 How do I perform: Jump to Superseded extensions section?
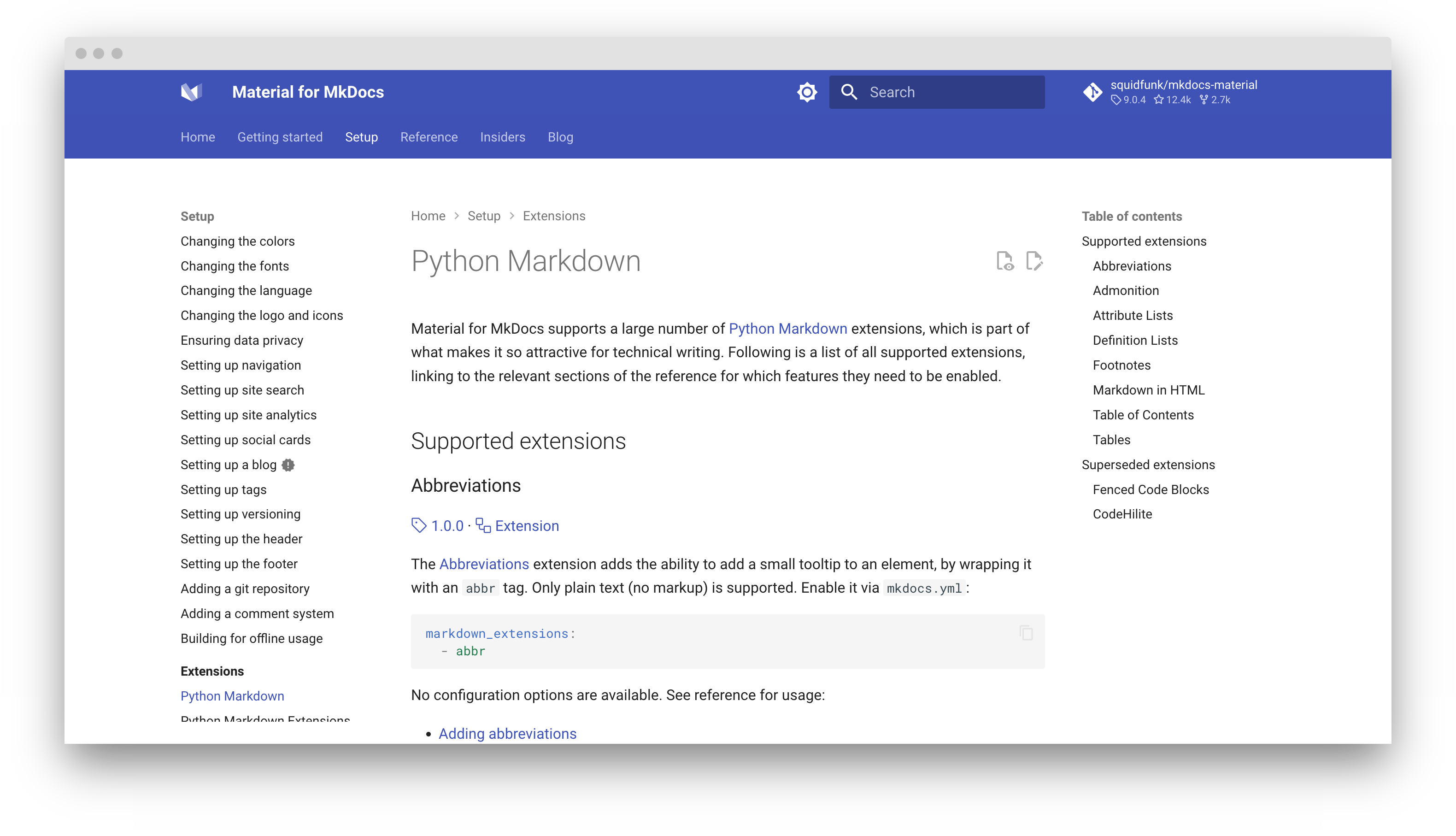click(x=1148, y=465)
